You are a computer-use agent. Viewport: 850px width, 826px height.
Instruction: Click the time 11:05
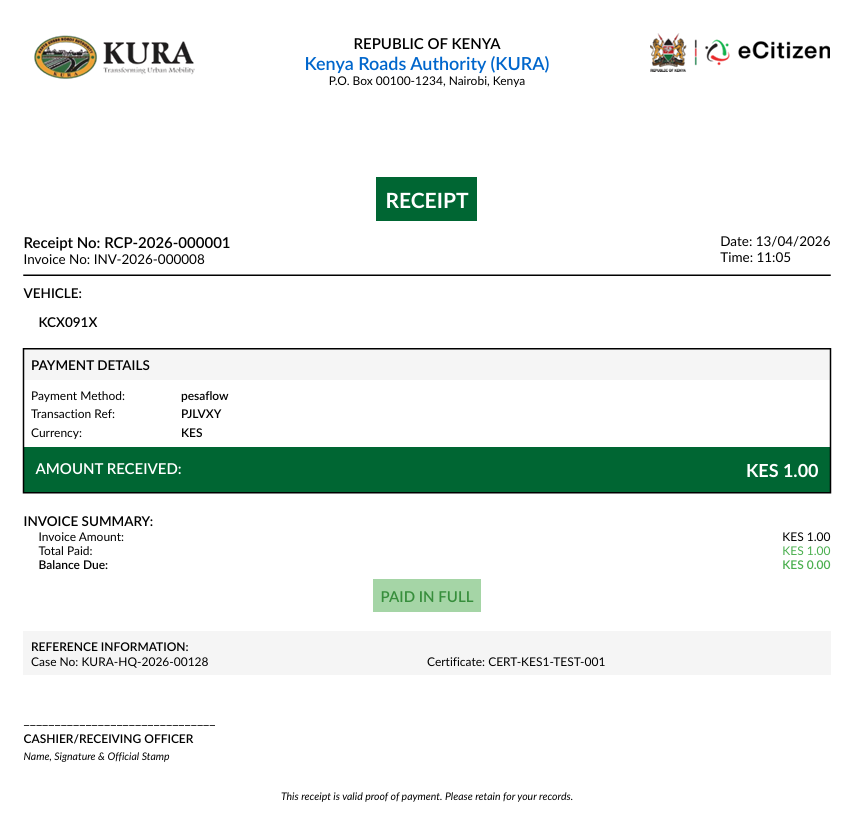click(x=773, y=257)
